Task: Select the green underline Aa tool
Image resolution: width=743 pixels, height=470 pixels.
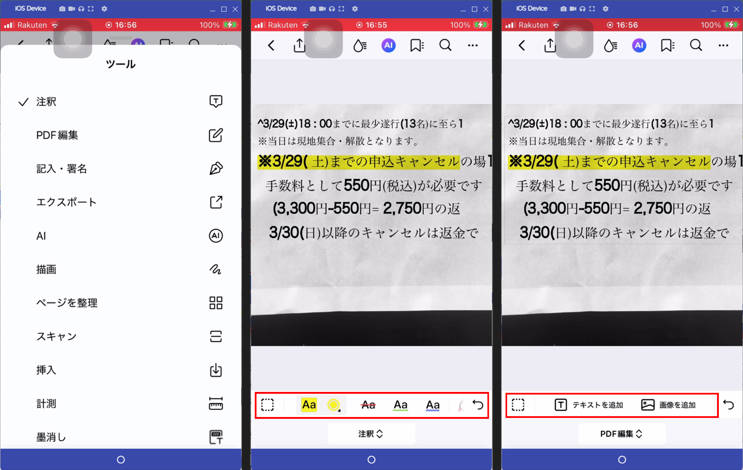Action: point(400,405)
